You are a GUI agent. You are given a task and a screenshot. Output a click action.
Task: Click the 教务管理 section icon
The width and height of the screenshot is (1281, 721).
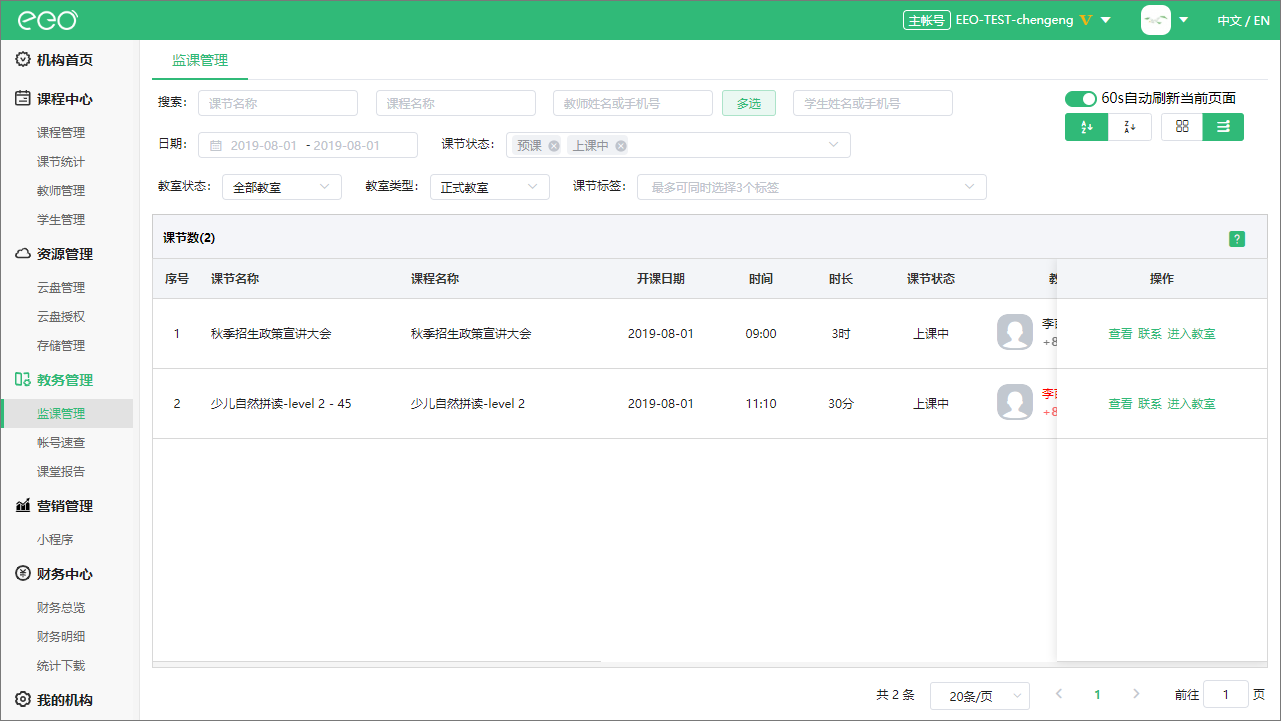tap(23, 380)
